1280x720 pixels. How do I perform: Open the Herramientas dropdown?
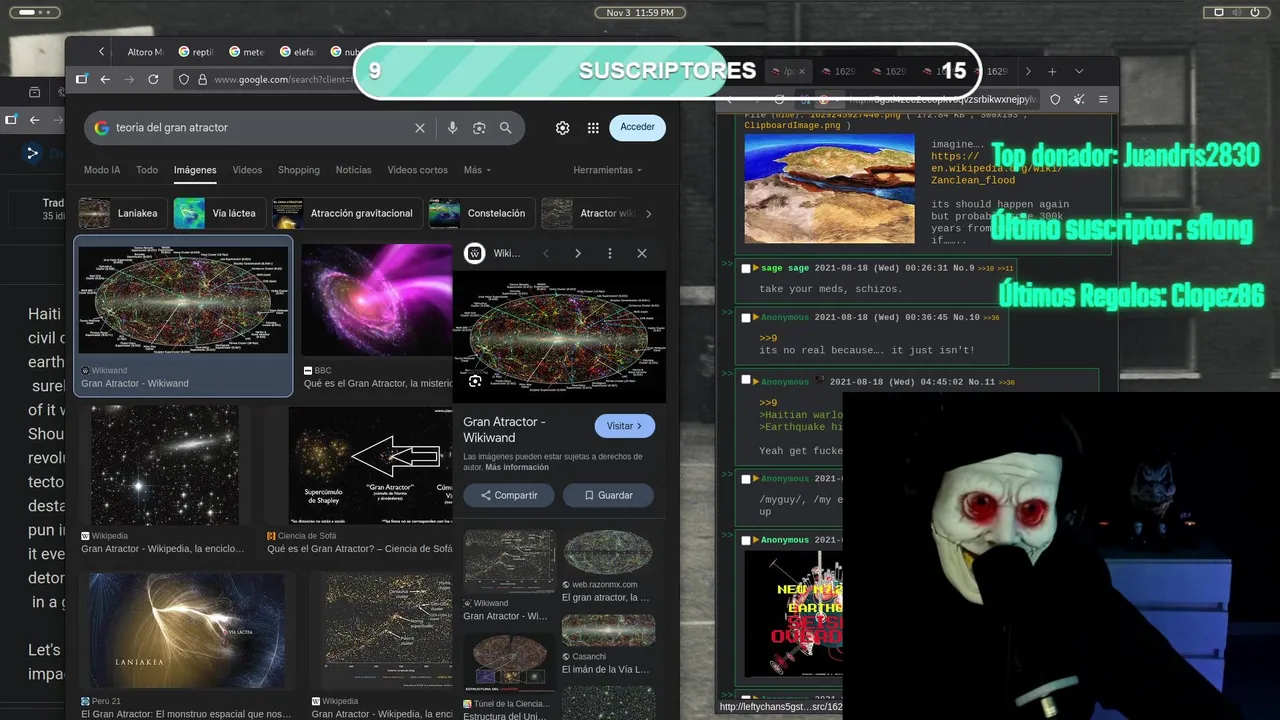609,170
